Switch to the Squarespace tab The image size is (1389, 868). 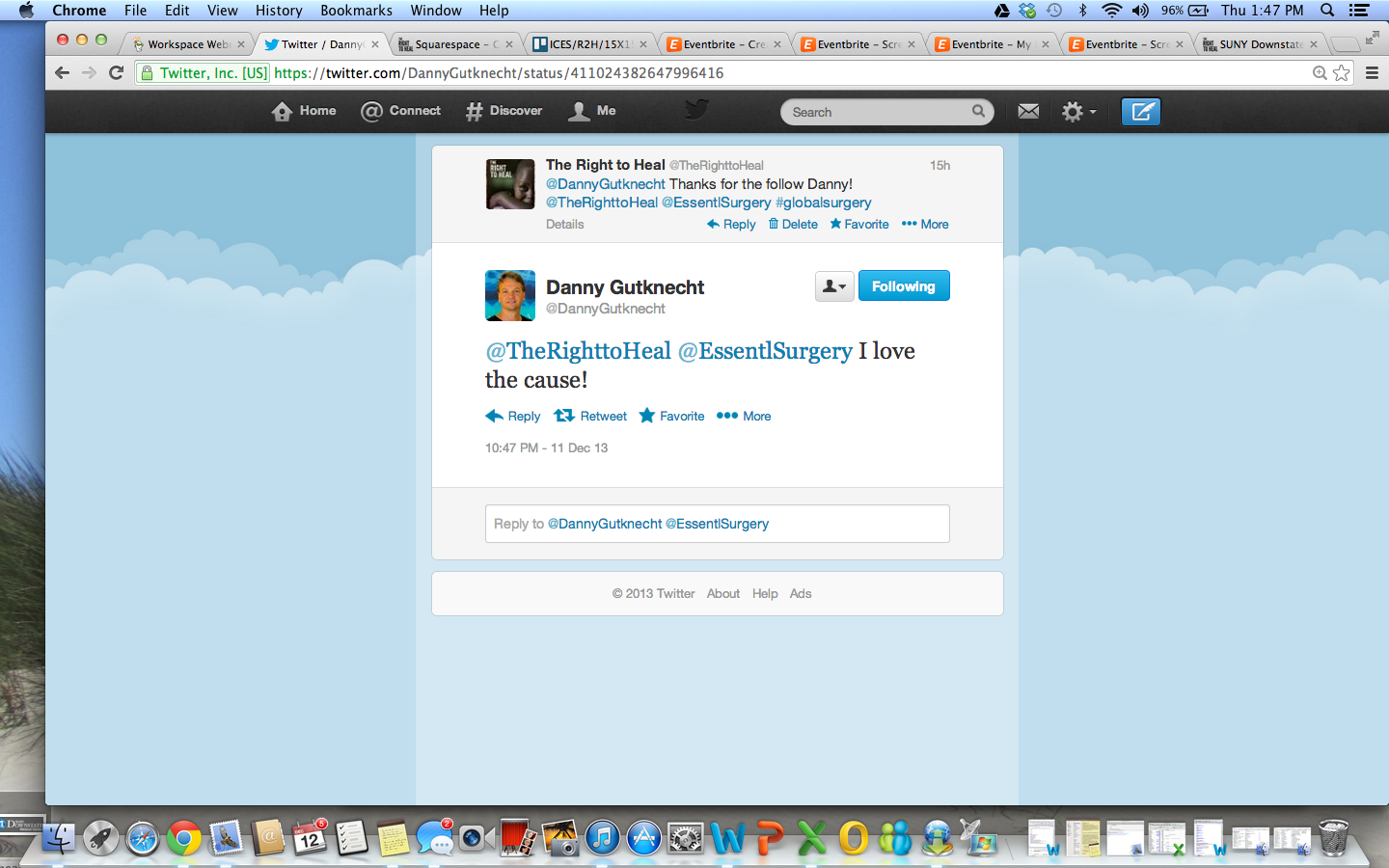(x=455, y=44)
